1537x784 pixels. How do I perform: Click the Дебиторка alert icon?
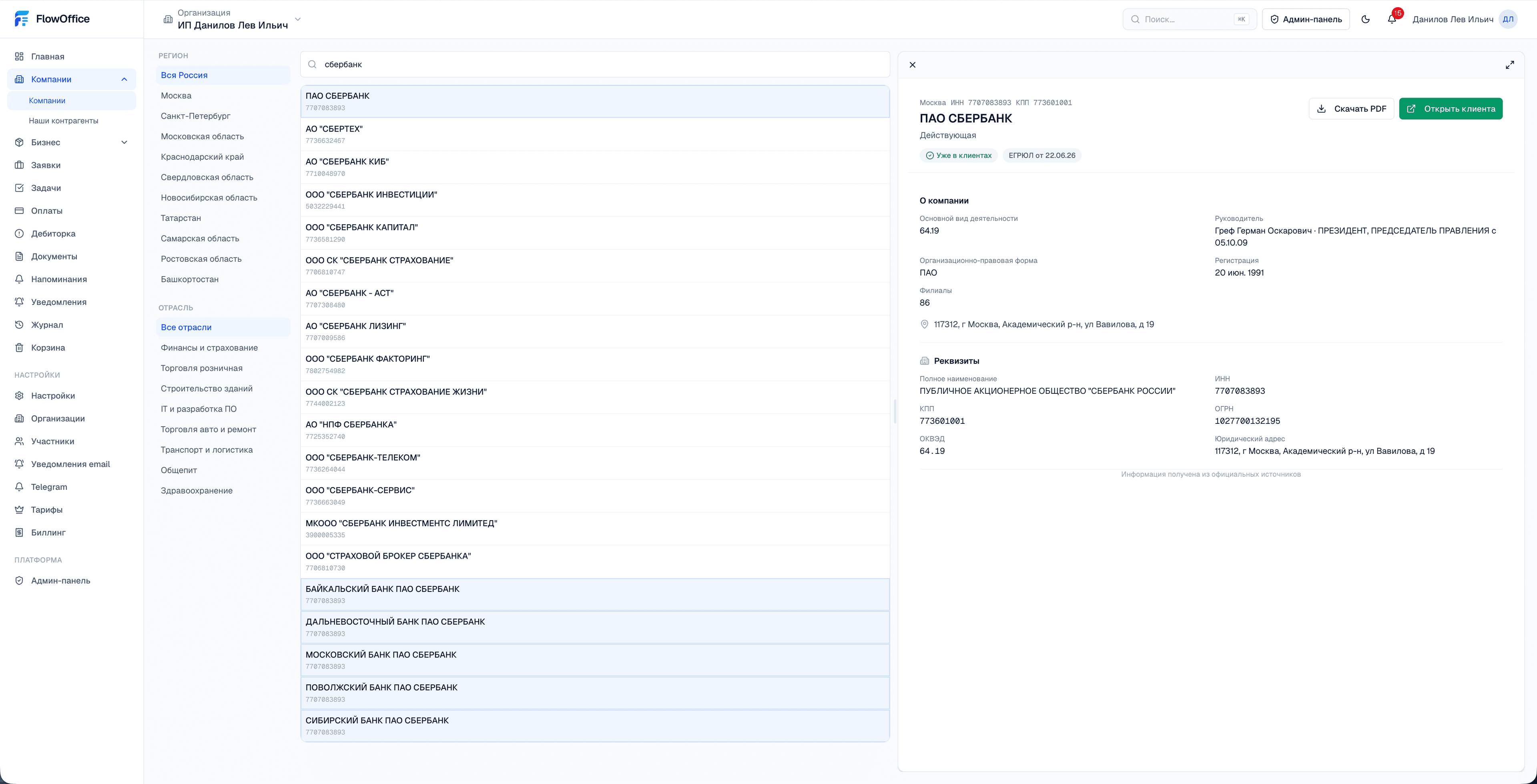point(19,233)
